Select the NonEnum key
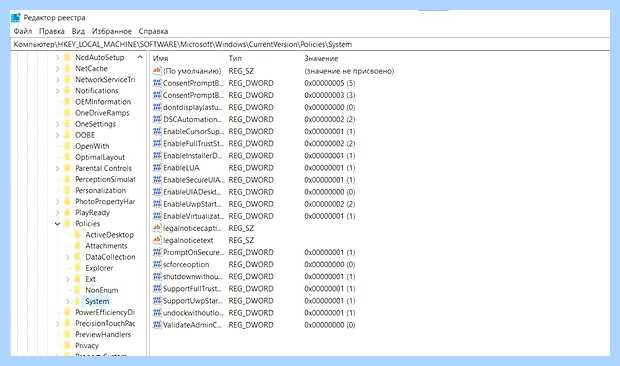Screen dimensions: 620x366 102,290
